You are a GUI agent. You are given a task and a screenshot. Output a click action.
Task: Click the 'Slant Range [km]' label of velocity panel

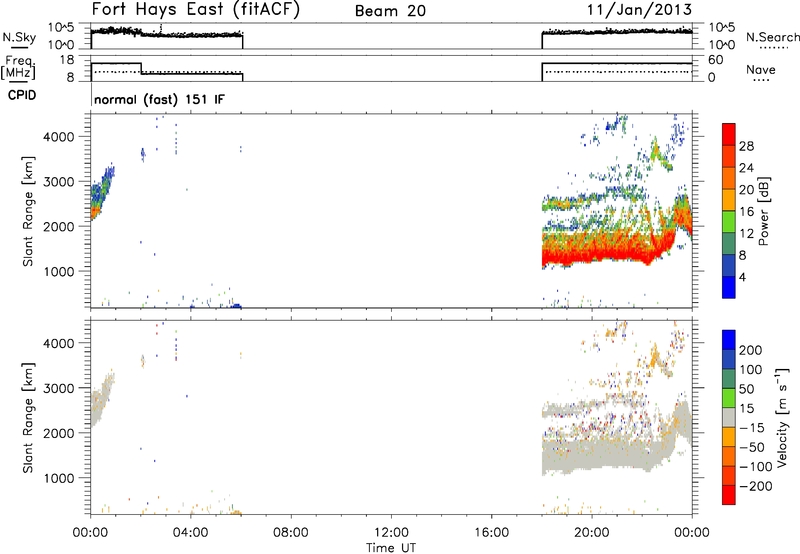(x=28, y=418)
